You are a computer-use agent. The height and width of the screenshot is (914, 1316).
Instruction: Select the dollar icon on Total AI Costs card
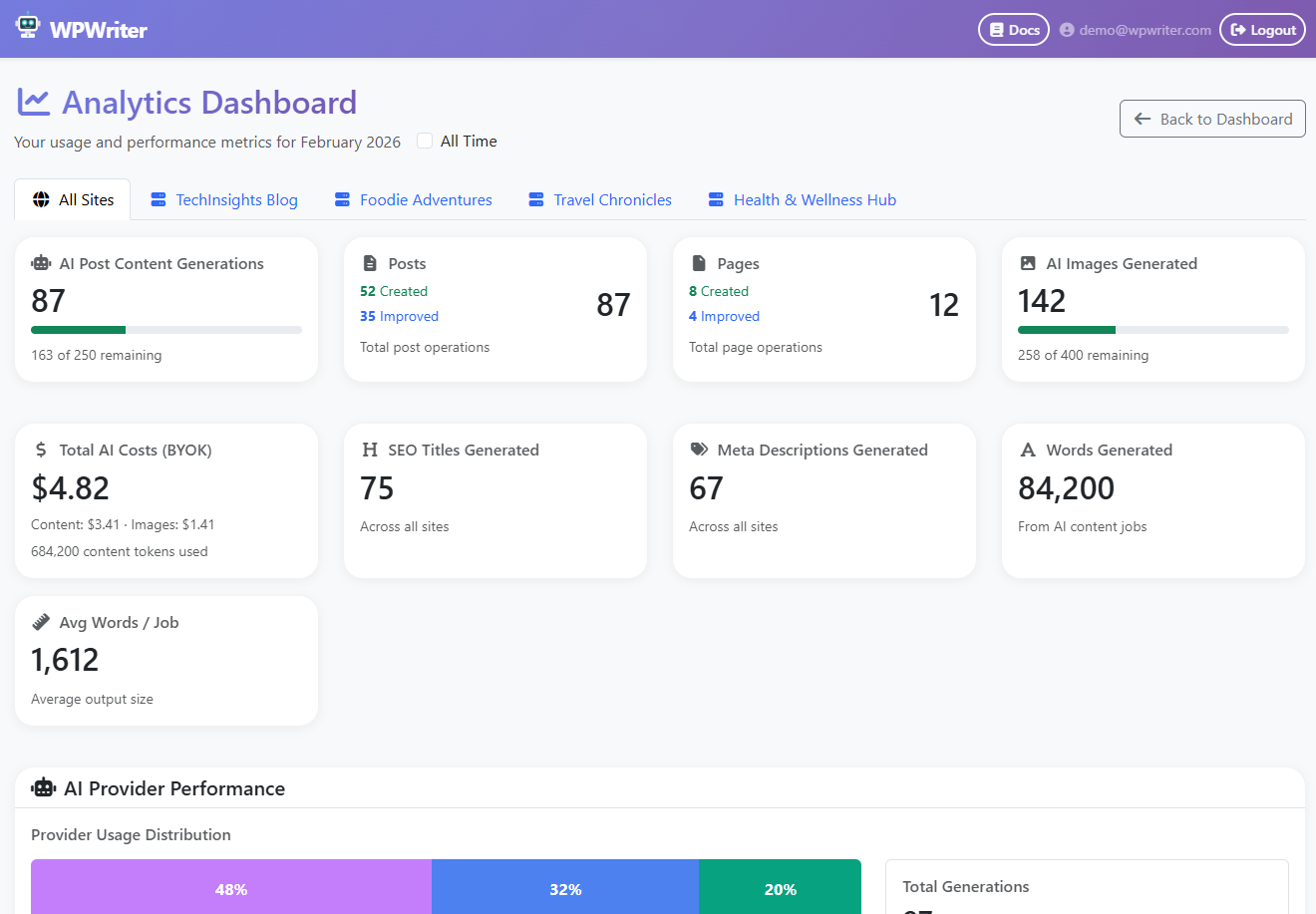[x=40, y=450]
